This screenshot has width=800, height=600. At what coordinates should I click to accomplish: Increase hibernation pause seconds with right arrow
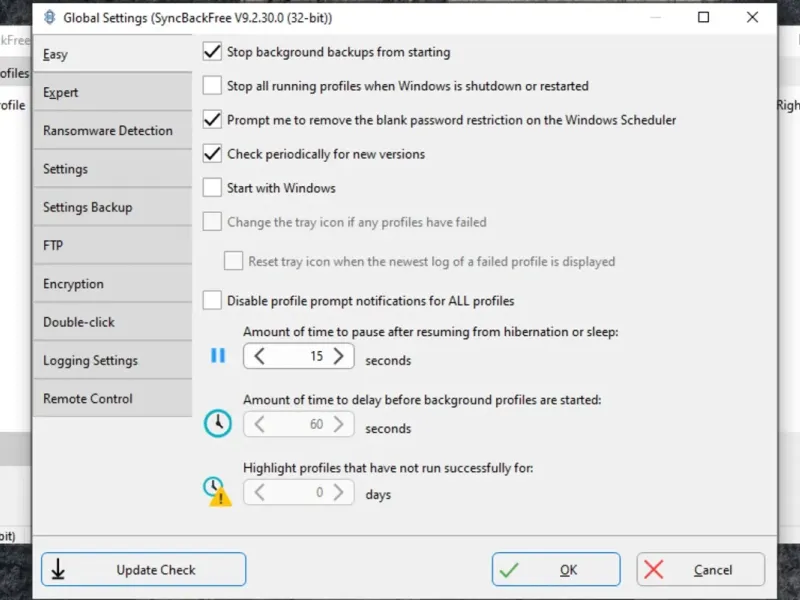(339, 356)
